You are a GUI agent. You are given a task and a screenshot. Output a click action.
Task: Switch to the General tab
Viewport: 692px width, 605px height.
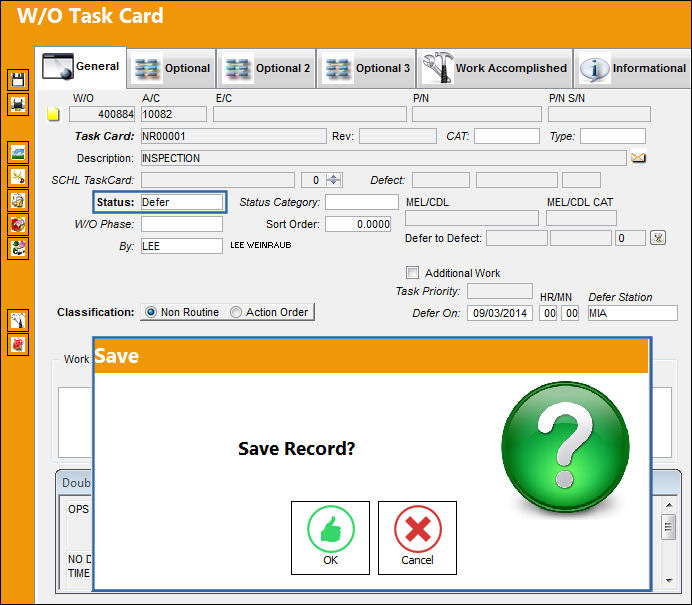[81, 67]
